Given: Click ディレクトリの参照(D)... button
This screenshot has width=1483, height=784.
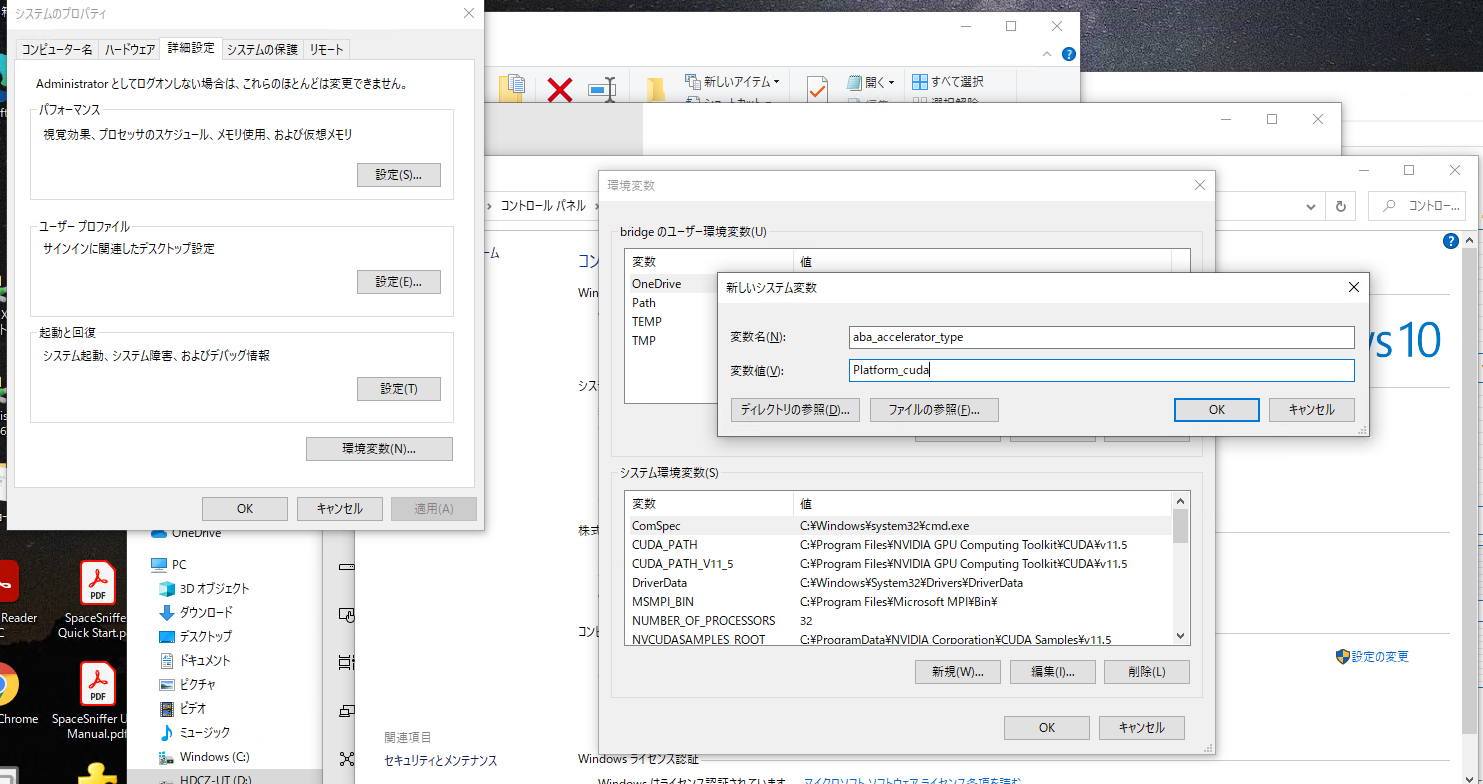Looking at the screenshot, I should click(795, 410).
